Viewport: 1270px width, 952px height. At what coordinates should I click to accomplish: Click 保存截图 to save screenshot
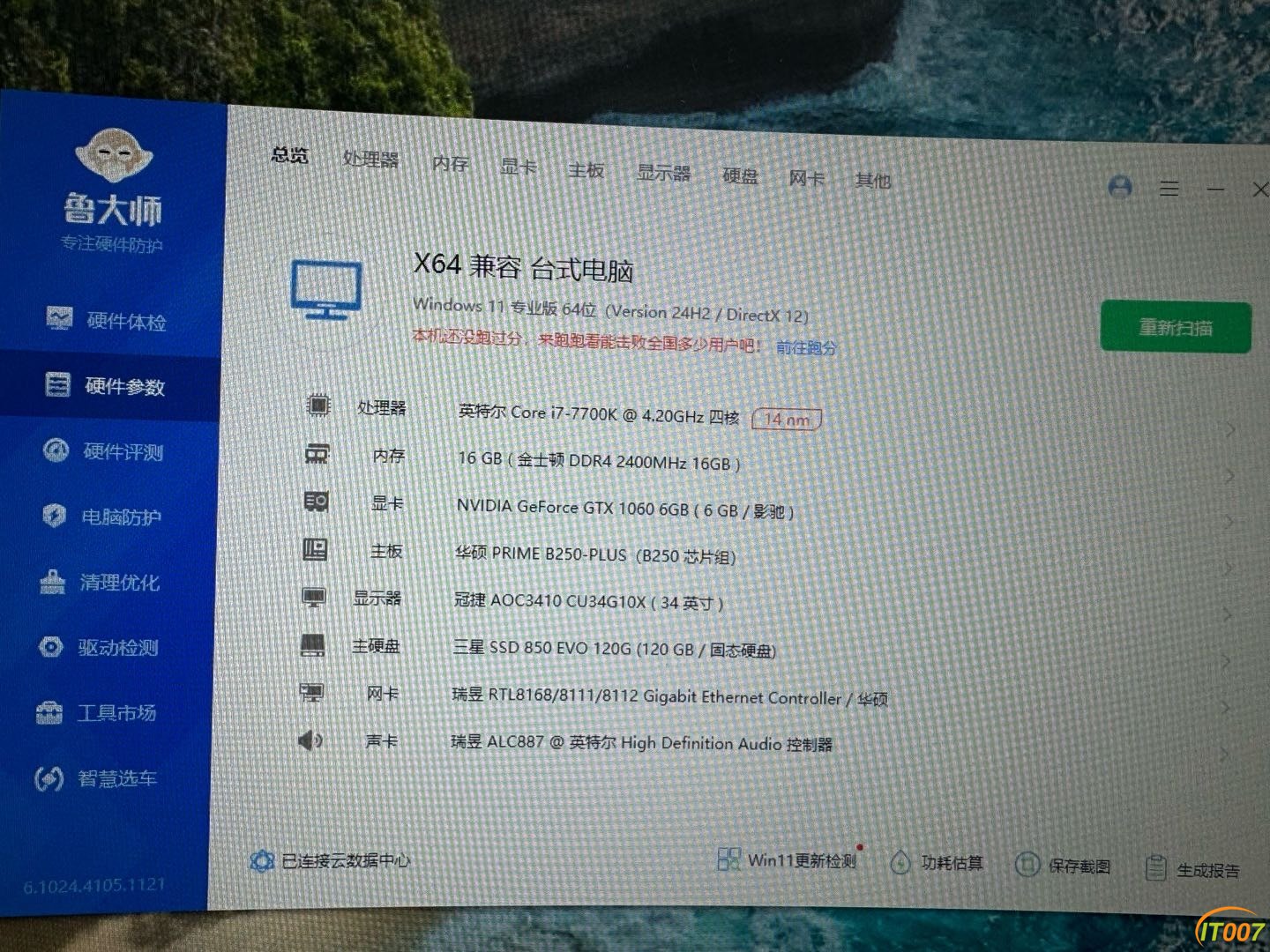point(1063,866)
